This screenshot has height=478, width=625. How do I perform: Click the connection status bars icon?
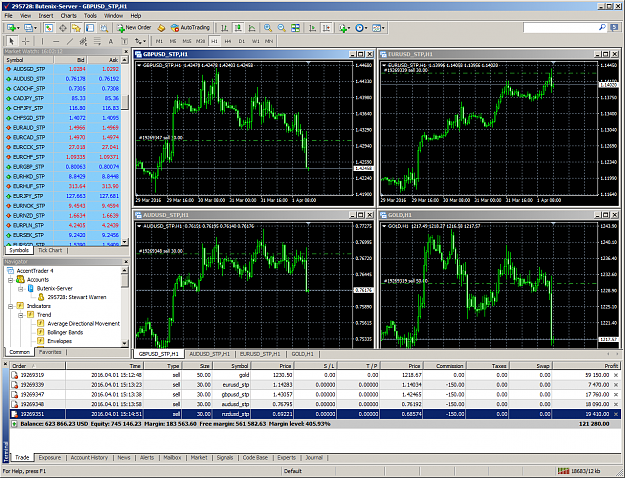[563, 471]
